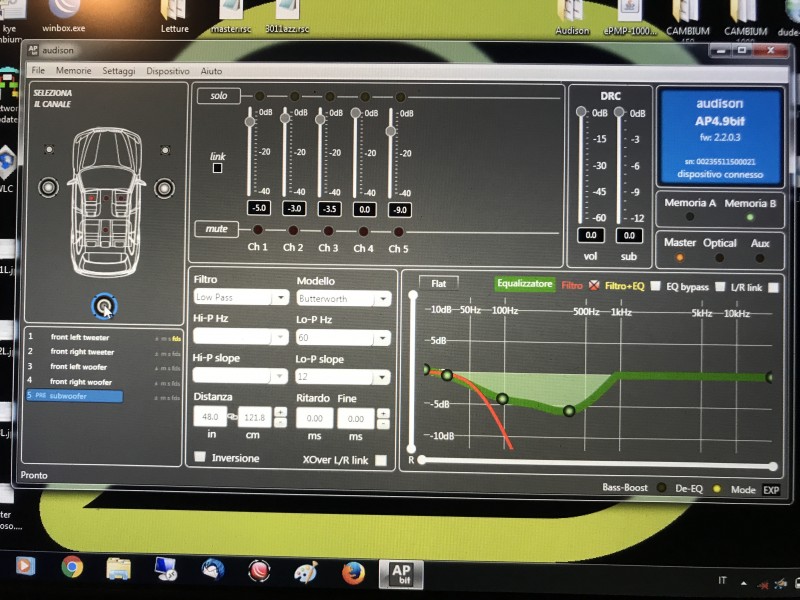Click the DRC sub slider knob

(x=619, y=111)
